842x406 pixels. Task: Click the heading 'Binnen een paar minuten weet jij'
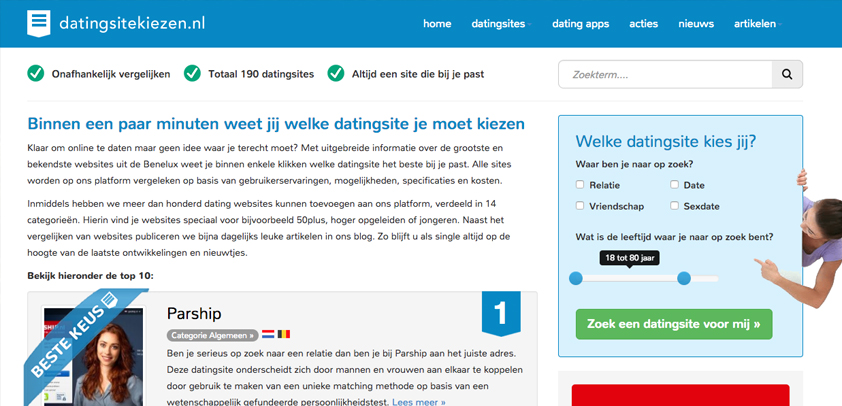[276, 124]
